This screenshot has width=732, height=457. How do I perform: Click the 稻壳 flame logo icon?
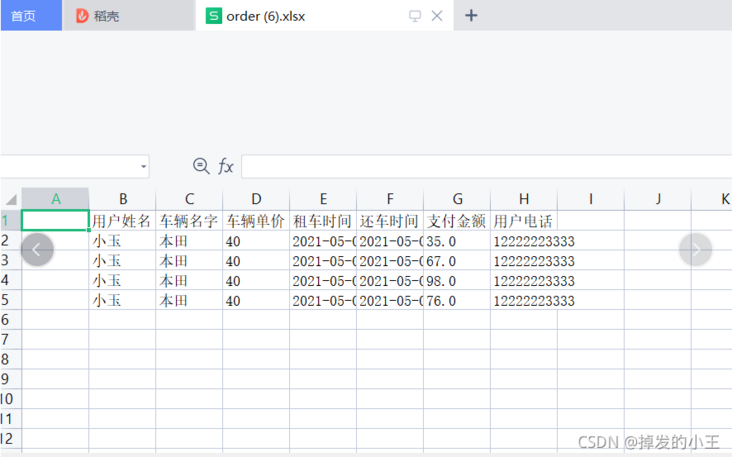click(x=82, y=16)
